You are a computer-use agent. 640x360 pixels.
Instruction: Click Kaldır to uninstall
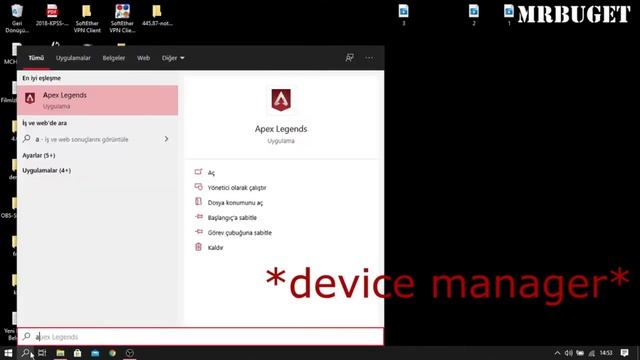[x=215, y=248]
